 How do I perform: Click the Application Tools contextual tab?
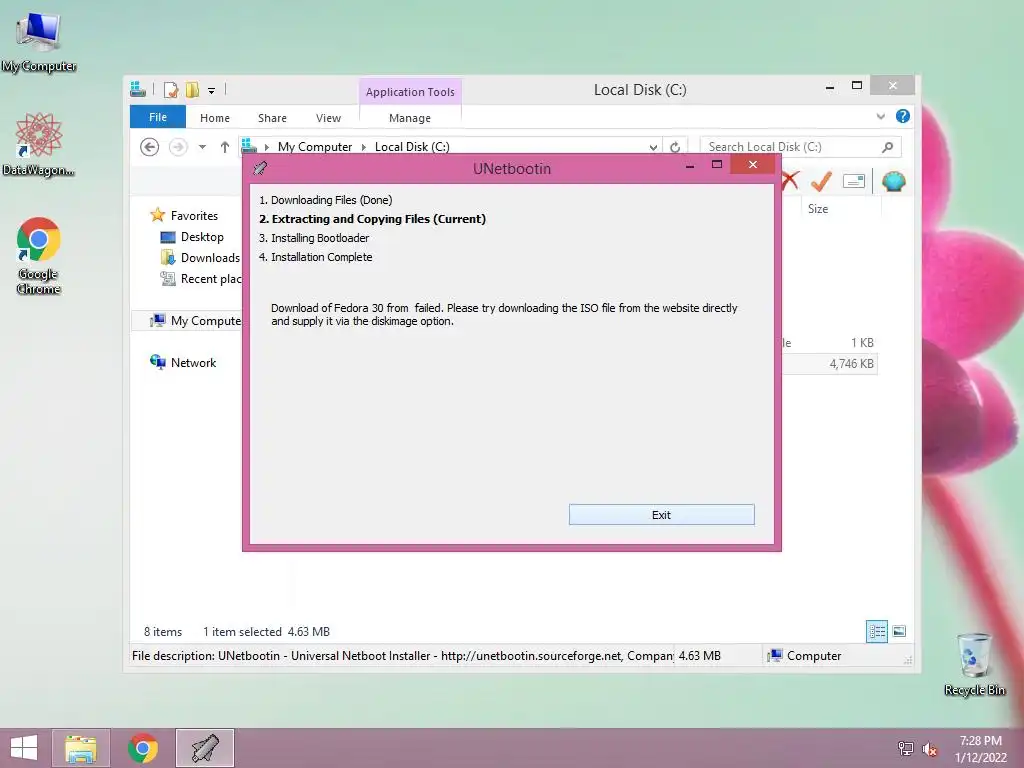pyautogui.click(x=410, y=91)
